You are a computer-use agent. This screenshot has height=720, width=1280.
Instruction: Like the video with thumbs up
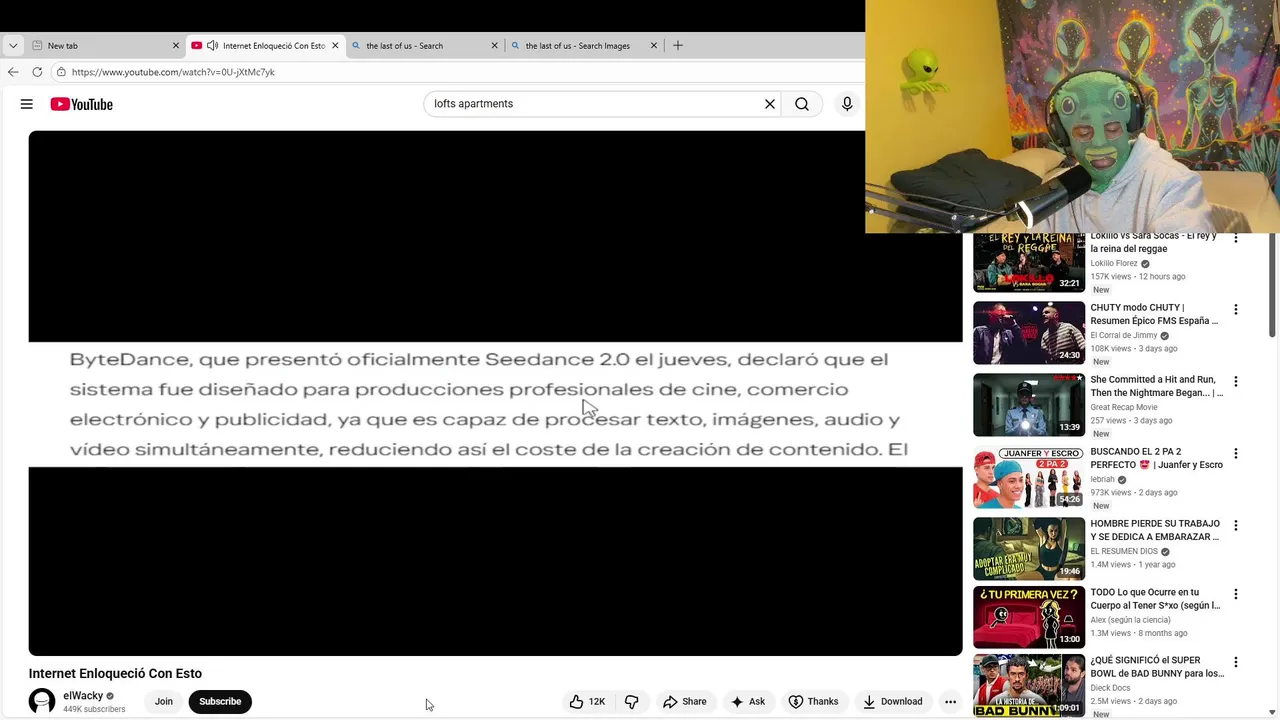[x=587, y=702]
